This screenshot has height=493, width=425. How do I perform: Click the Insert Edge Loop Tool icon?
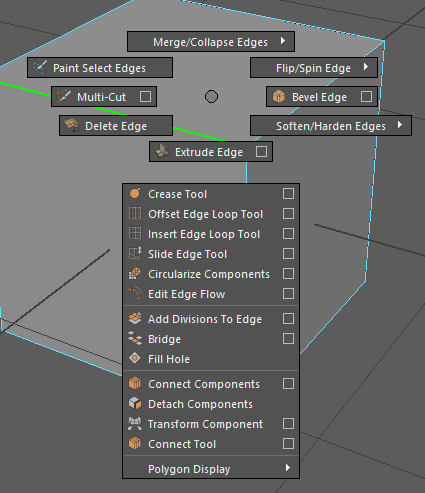(x=135, y=233)
